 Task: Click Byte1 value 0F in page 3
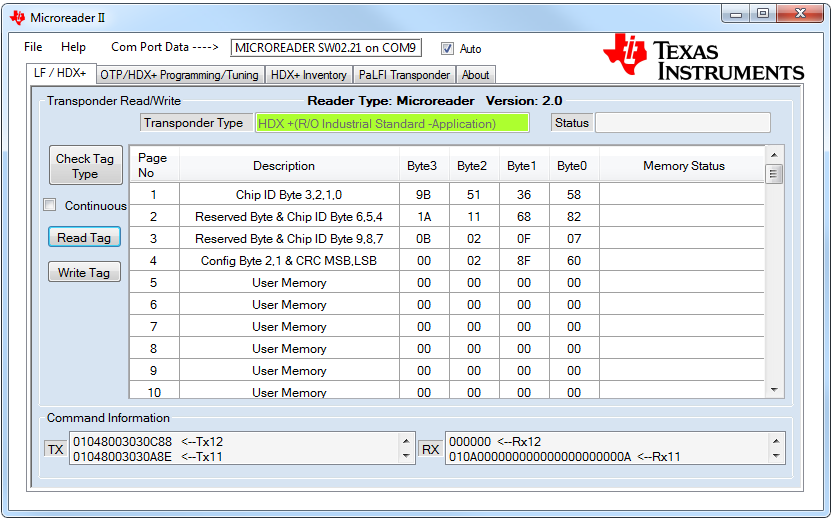pyautogui.click(x=524, y=239)
